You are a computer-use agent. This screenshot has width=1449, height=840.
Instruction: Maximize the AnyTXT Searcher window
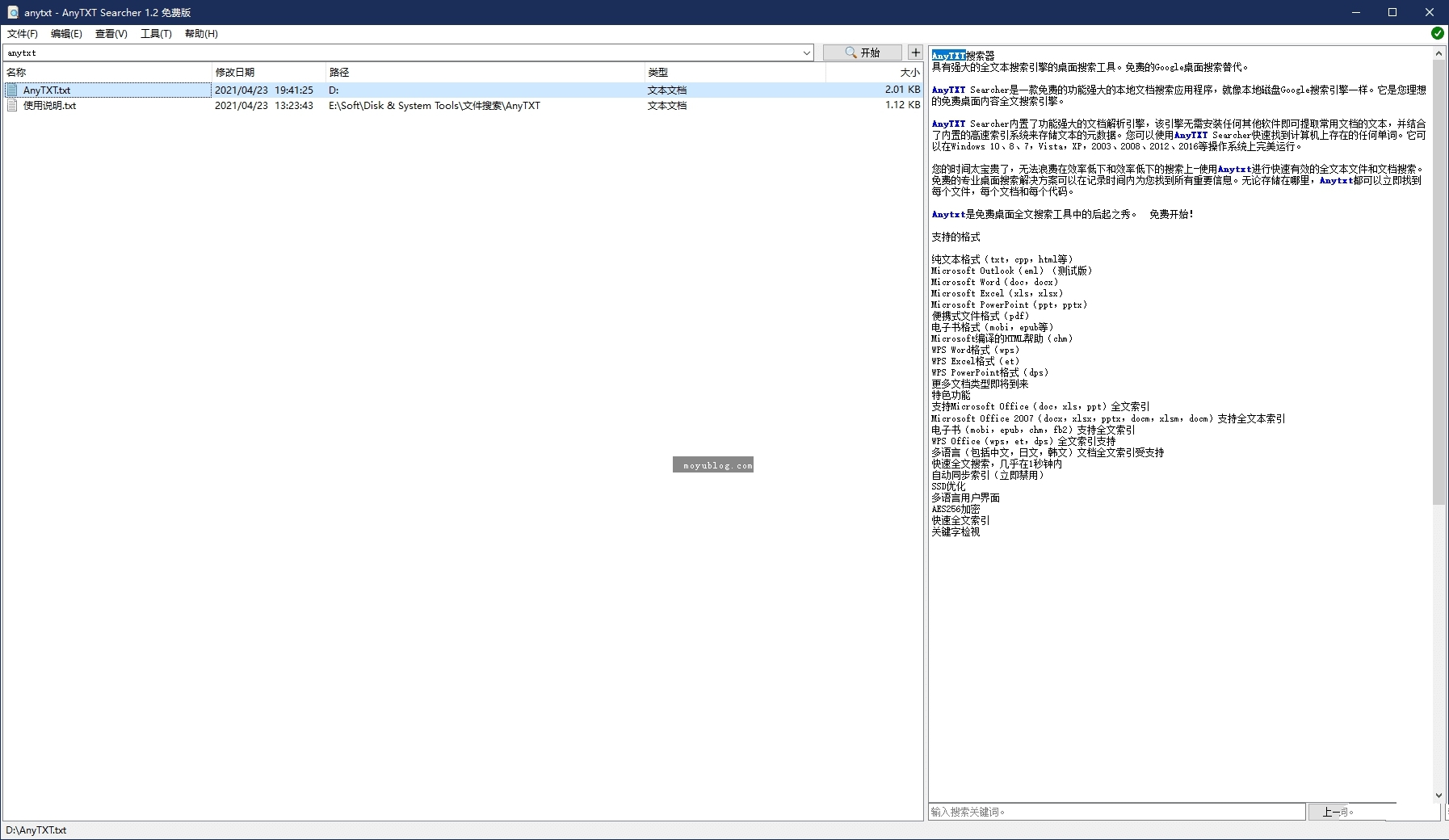(1392, 12)
